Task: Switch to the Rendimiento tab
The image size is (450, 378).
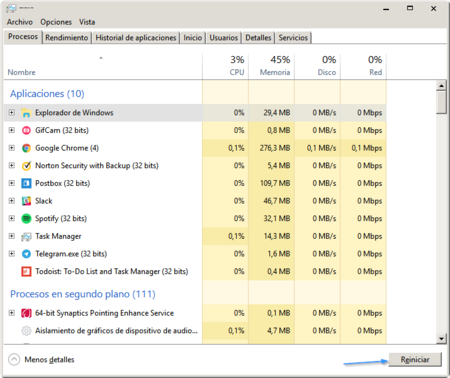Action: tap(67, 38)
